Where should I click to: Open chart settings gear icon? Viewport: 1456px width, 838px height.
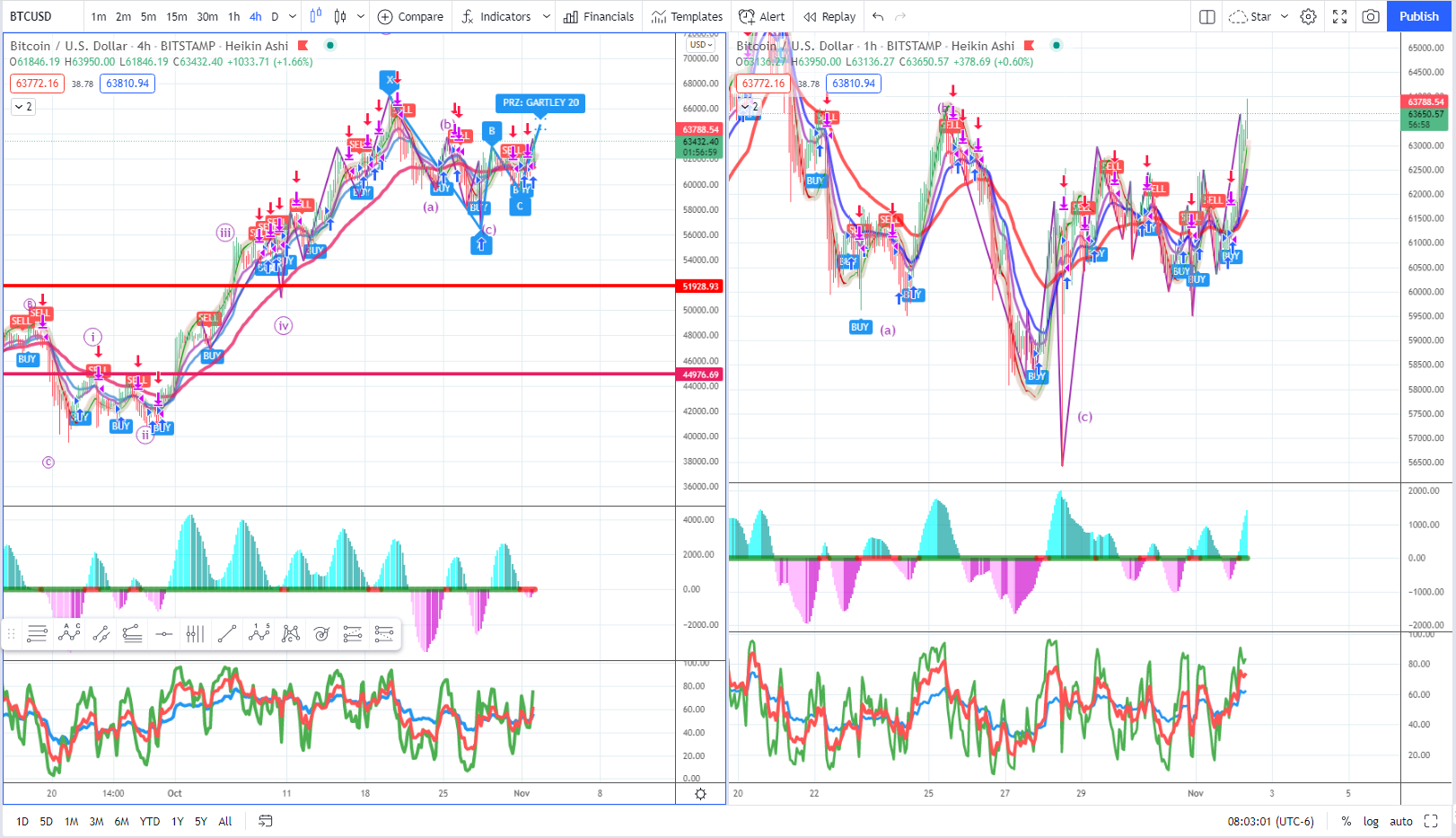1309,16
